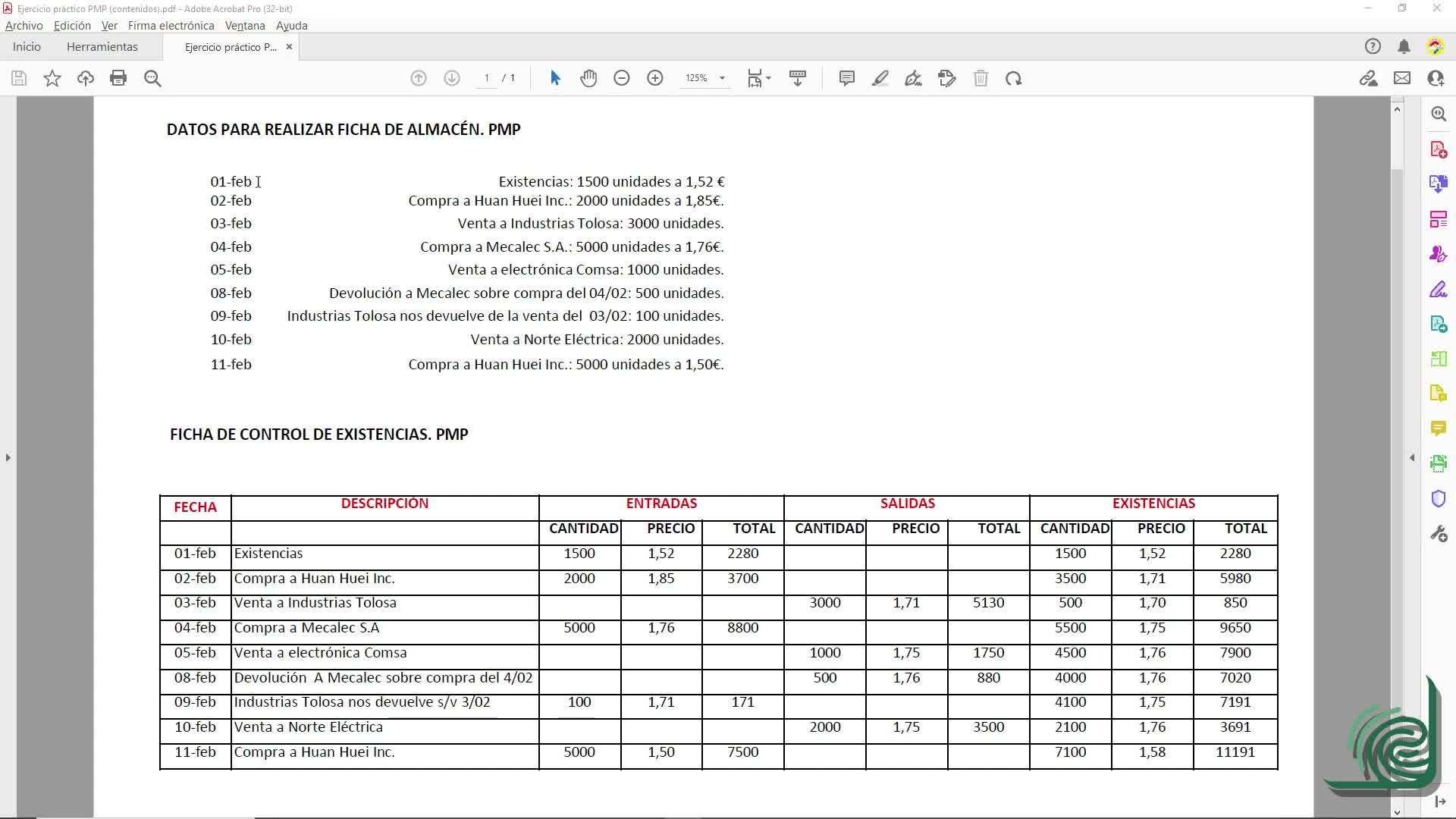The image size is (1456, 819).
Task: Zoom in with the plus icon
Action: pyautogui.click(x=655, y=78)
